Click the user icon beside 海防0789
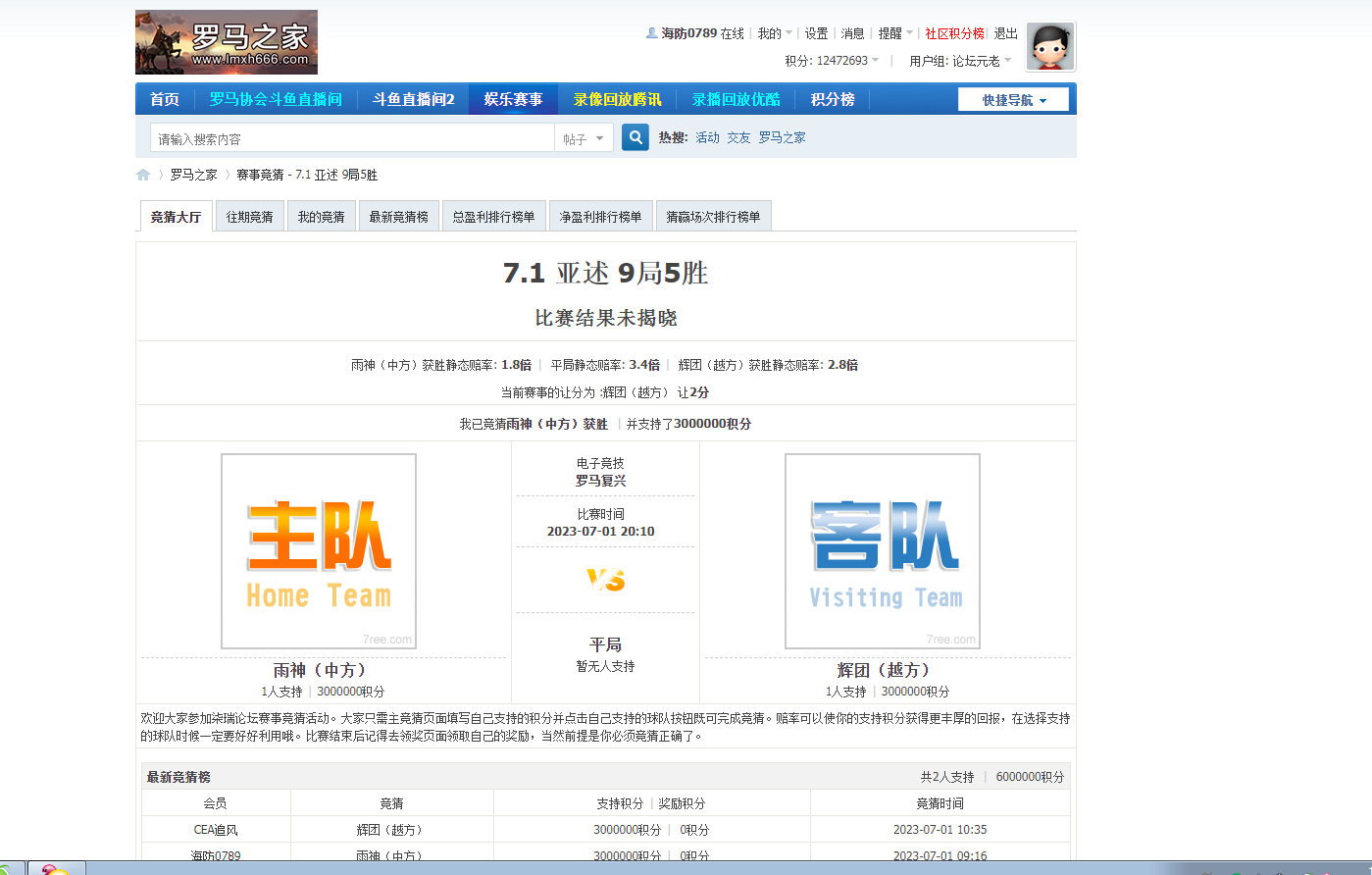The width and height of the screenshot is (1372, 875). pos(651,33)
